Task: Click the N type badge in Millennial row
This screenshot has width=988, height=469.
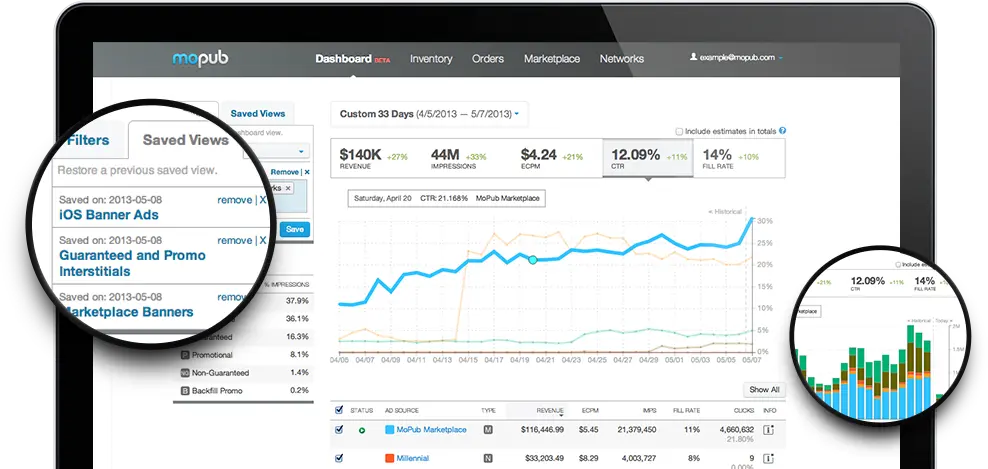Action: click(x=488, y=458)
